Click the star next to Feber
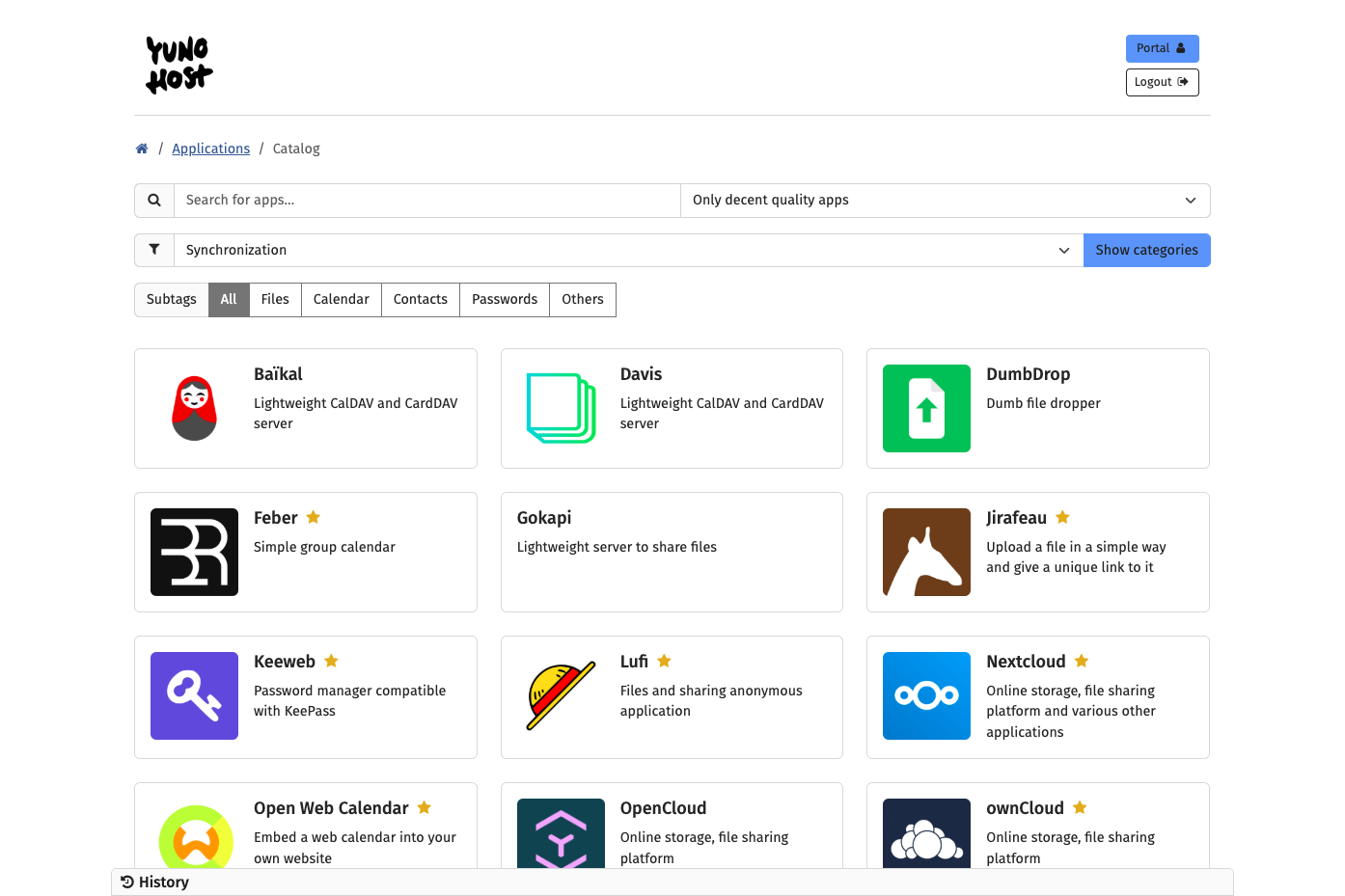The width and height of the screenshot is (1345, 896). coord(313,517)
